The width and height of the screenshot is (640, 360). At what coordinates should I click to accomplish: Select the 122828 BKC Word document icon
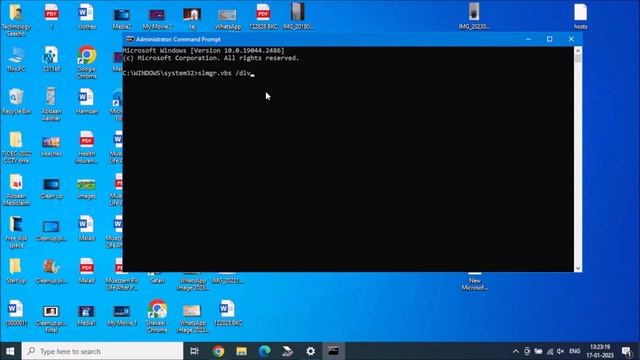pos(227,313)
